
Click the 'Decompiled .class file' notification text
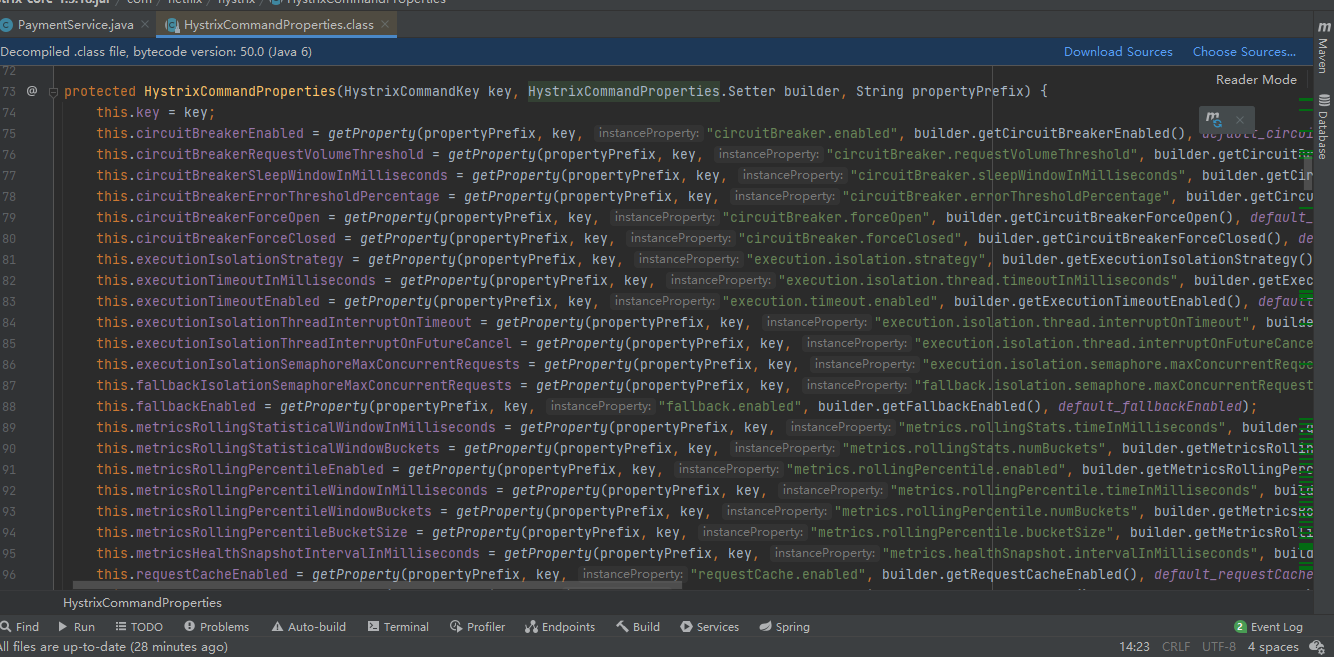[156, 52]
